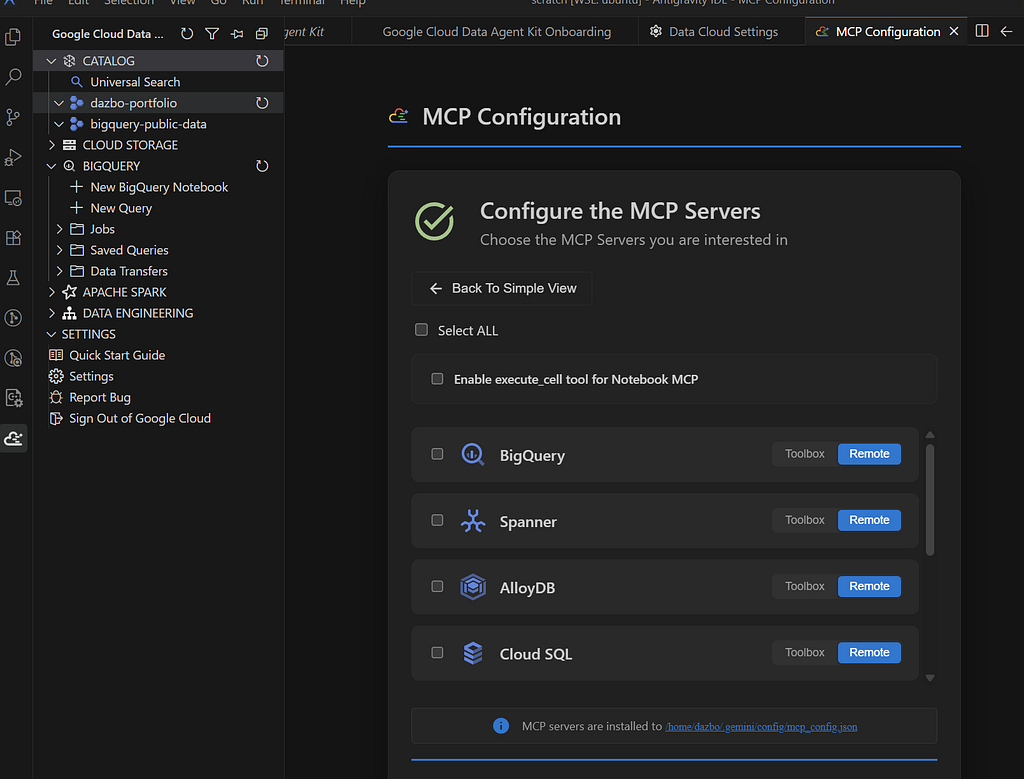1024x779 pixels.
Task: Check the AlloyDB server checkbox
Action: tap(437, 586)
